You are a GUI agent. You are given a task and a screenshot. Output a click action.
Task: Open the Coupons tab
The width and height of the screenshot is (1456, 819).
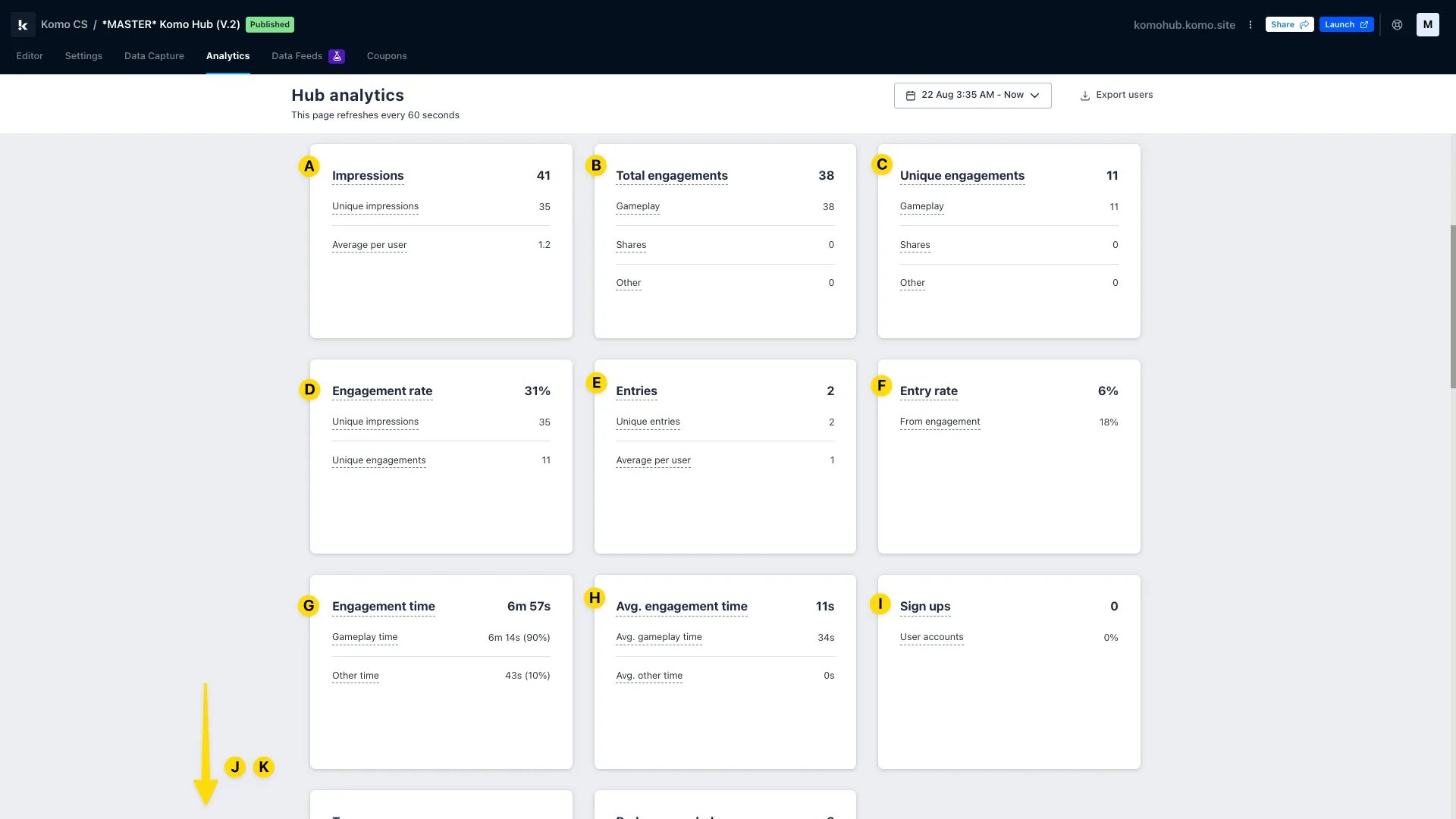[x=387, y=56]
